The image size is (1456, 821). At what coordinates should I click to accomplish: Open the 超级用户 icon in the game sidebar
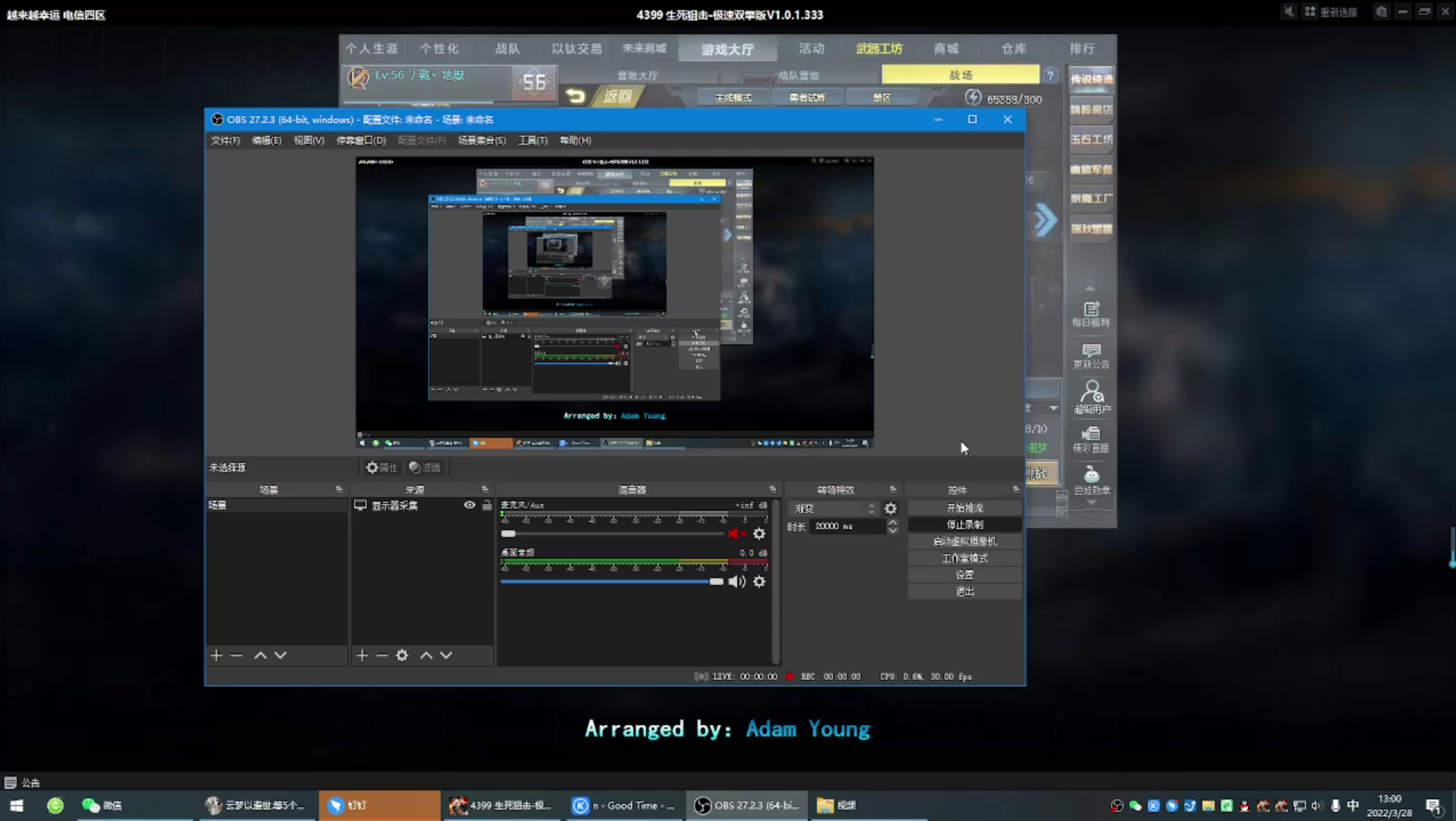1092,398
